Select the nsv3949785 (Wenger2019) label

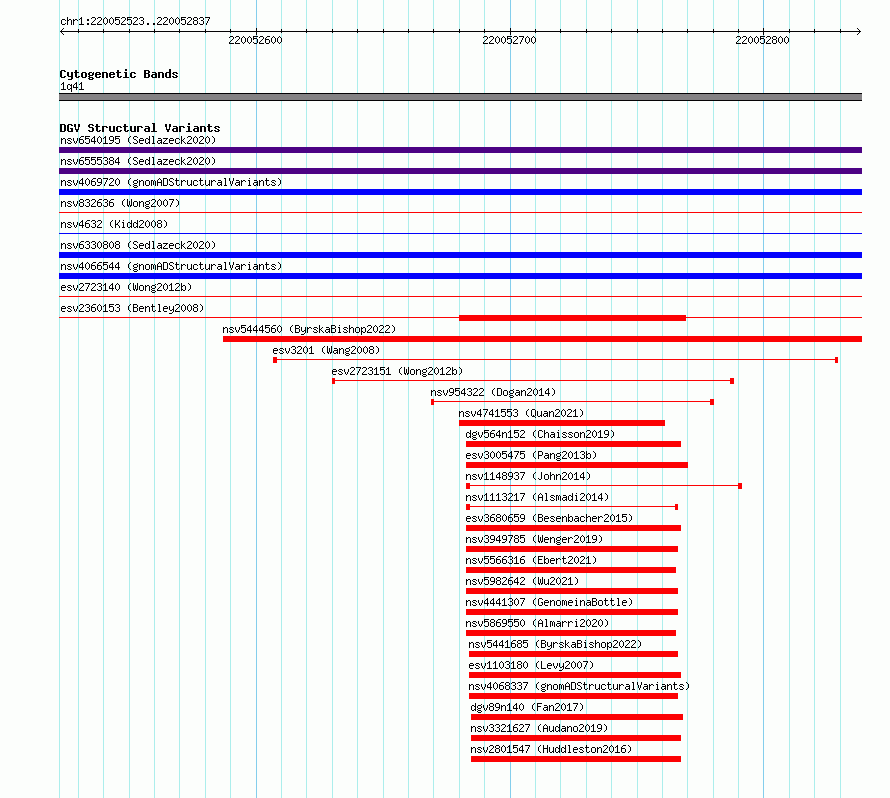pyautogui.click(x=534, y=539)
